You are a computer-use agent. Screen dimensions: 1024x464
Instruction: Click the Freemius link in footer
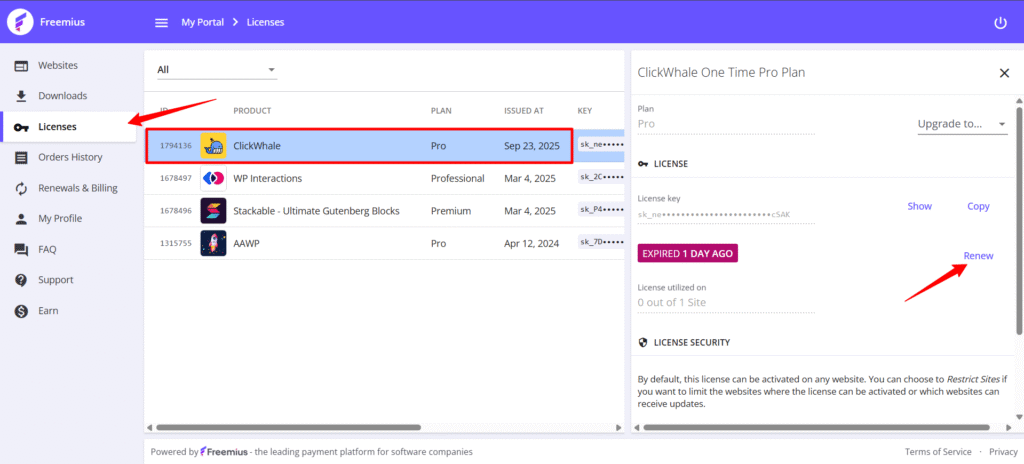223,452
